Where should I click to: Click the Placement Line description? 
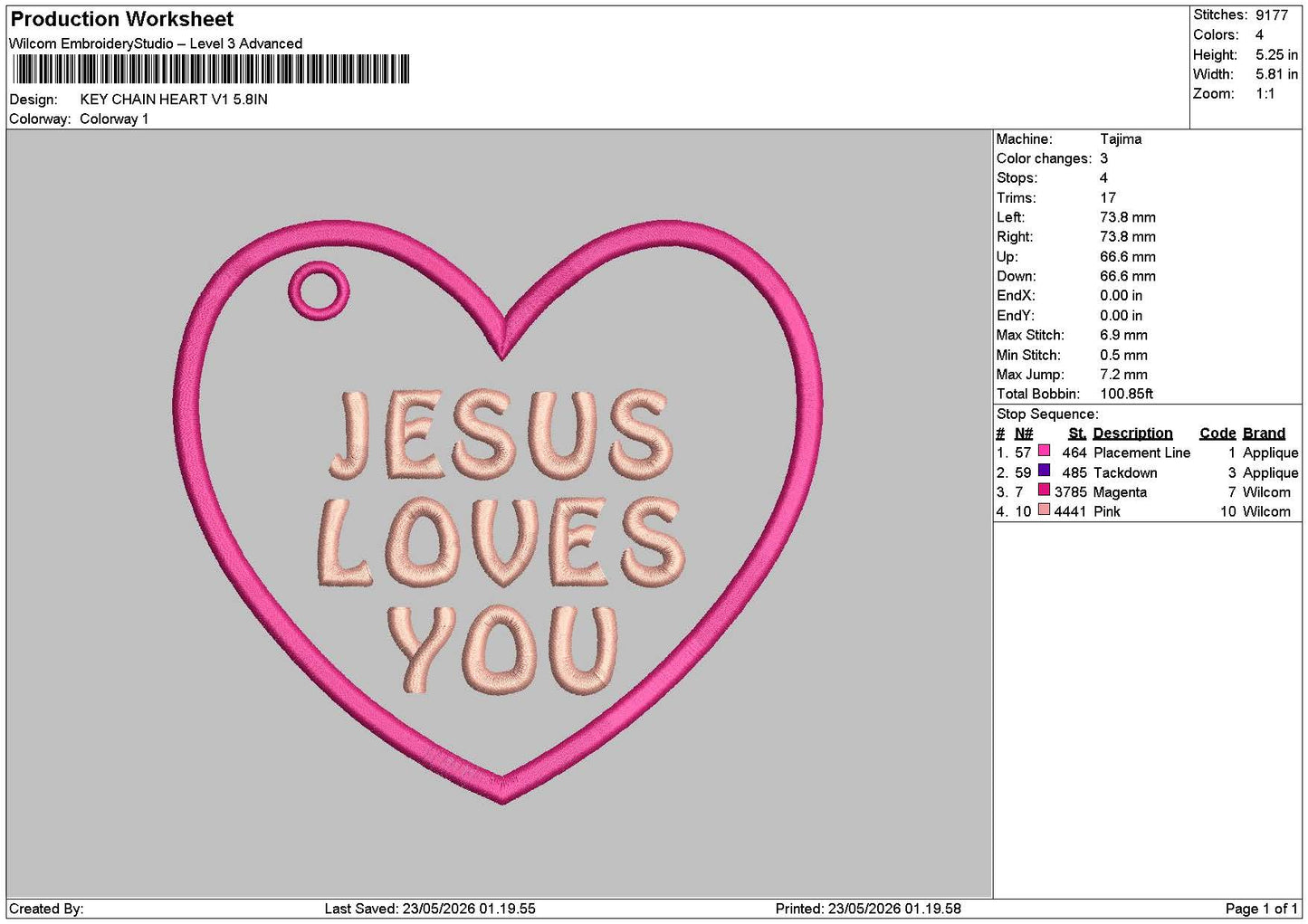click(1141, 453)
